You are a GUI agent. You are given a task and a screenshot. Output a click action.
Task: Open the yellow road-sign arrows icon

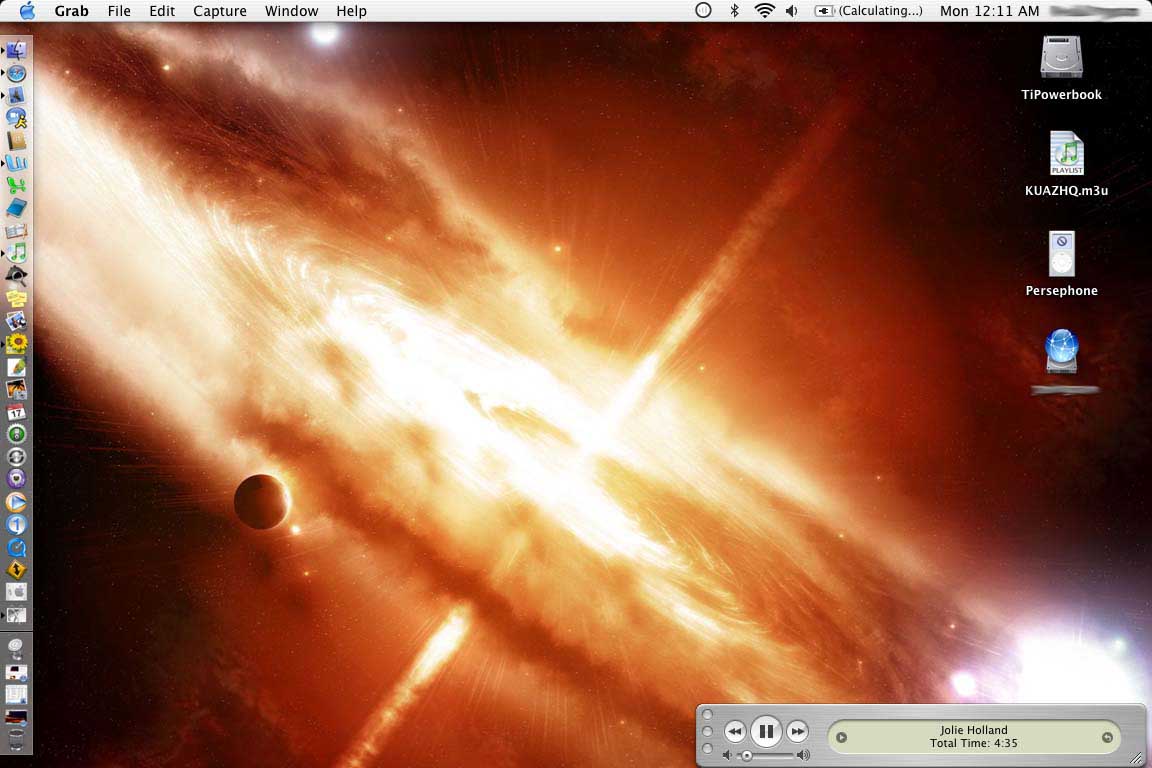pyautogui.click(x=16, y=570)
